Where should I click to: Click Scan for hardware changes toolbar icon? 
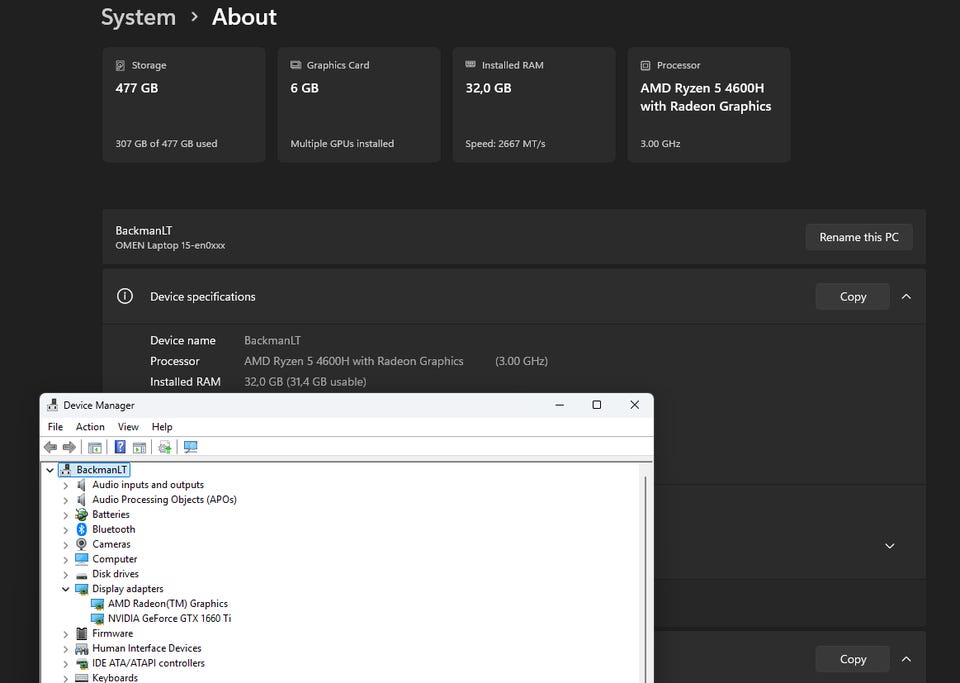pyautogui.click(x=190, y=447)
